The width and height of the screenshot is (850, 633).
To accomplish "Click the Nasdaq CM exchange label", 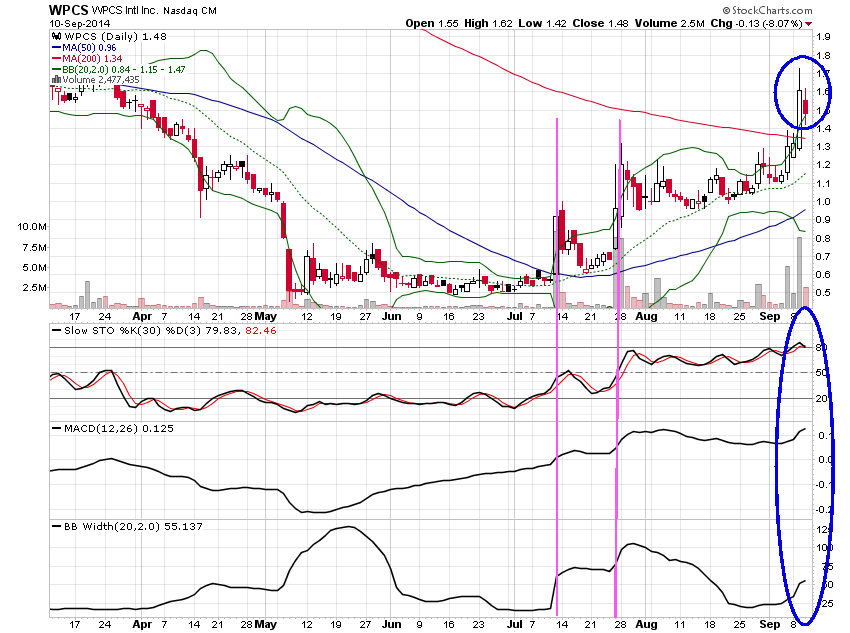I will point(190,10).
